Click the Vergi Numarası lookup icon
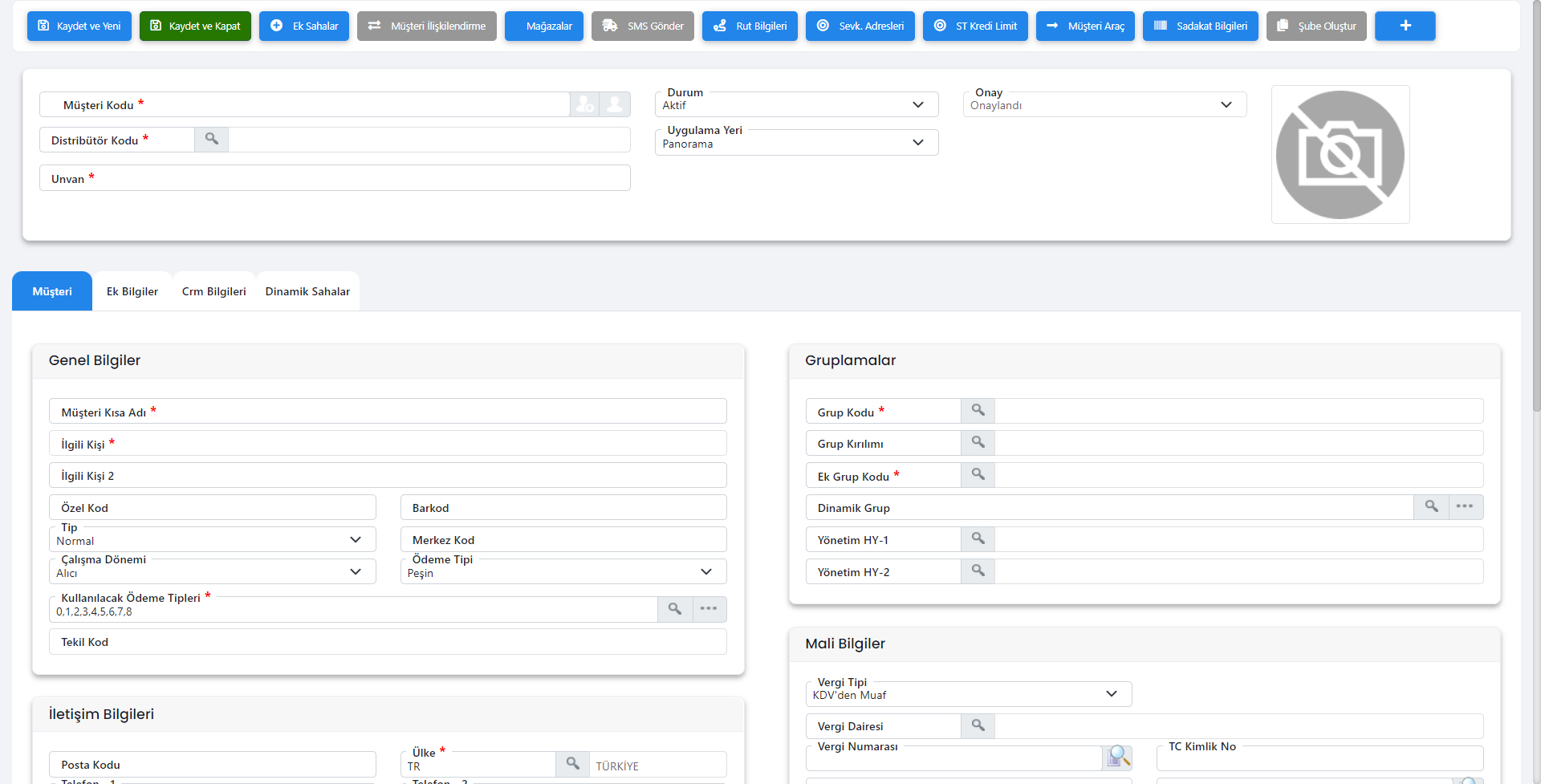Screen dimensions: 1541x784 (1118, 757)
